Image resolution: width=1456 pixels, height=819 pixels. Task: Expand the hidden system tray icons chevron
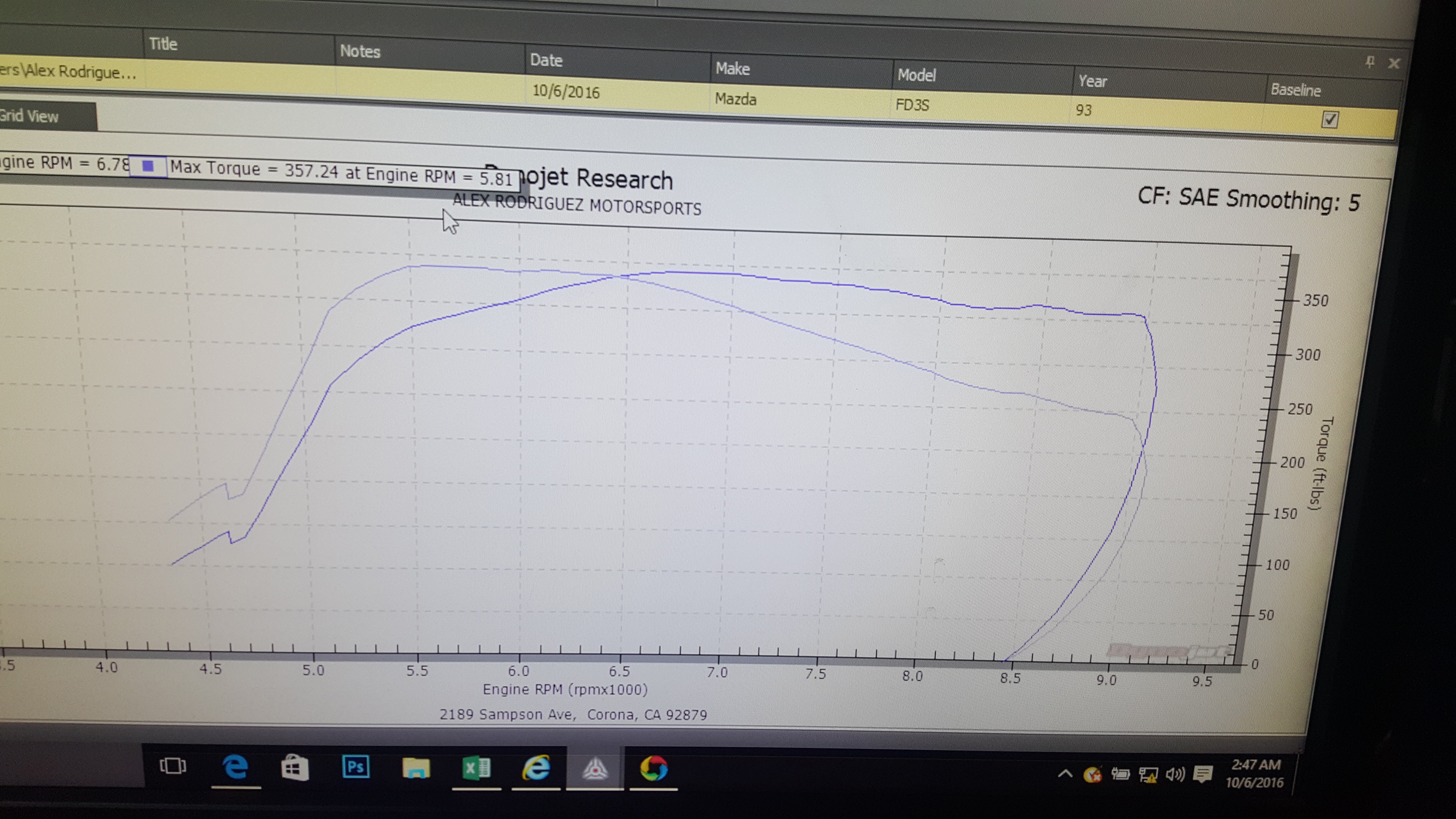[1065, 773]
